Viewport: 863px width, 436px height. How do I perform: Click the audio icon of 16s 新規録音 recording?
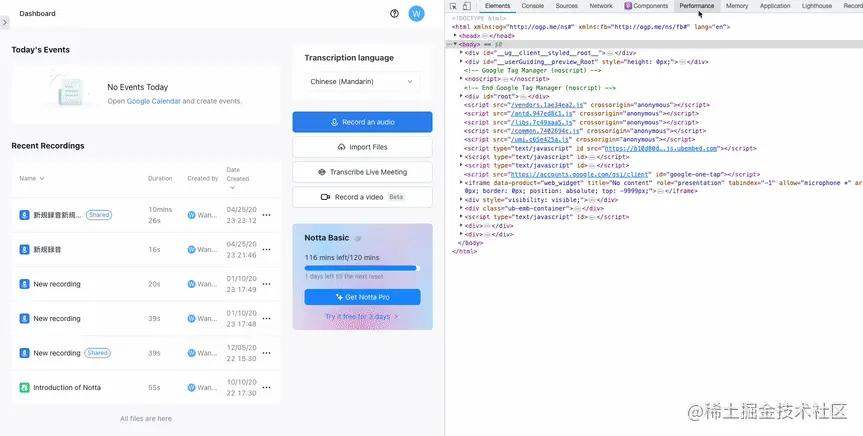tap(24, 250)
